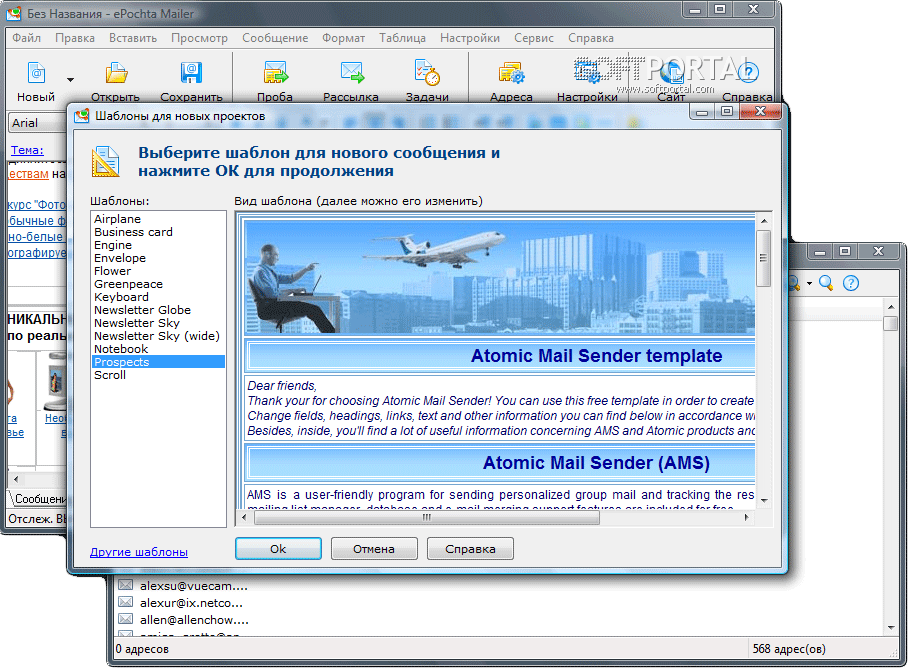The height and width of the screenshot is (668, 908).
Task: Click the Проба (Test send) toolbar icon
Action: 275,73
